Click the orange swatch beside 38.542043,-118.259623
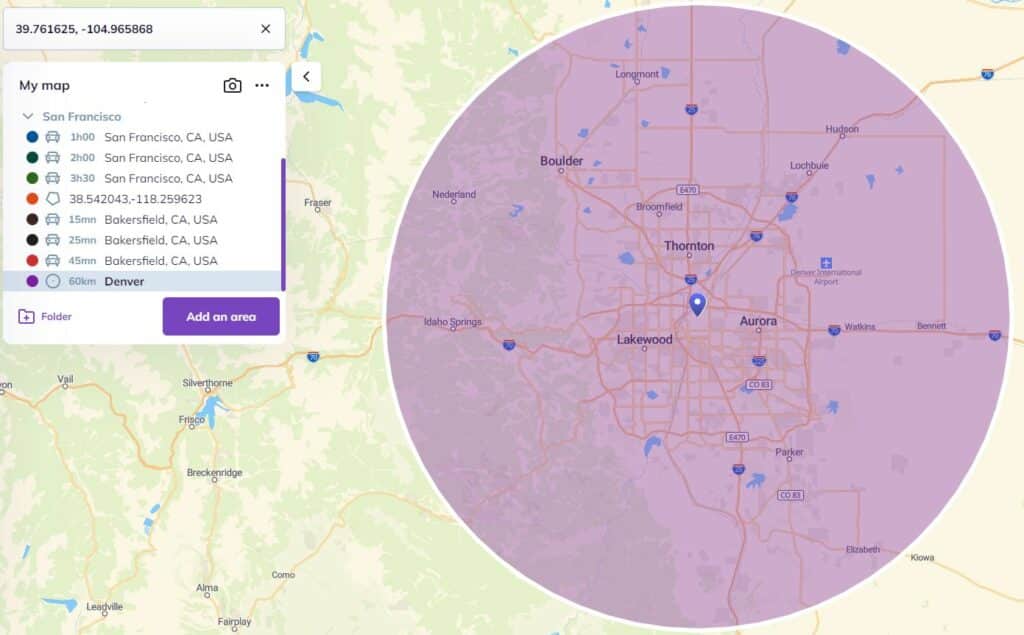 [32, 199]
